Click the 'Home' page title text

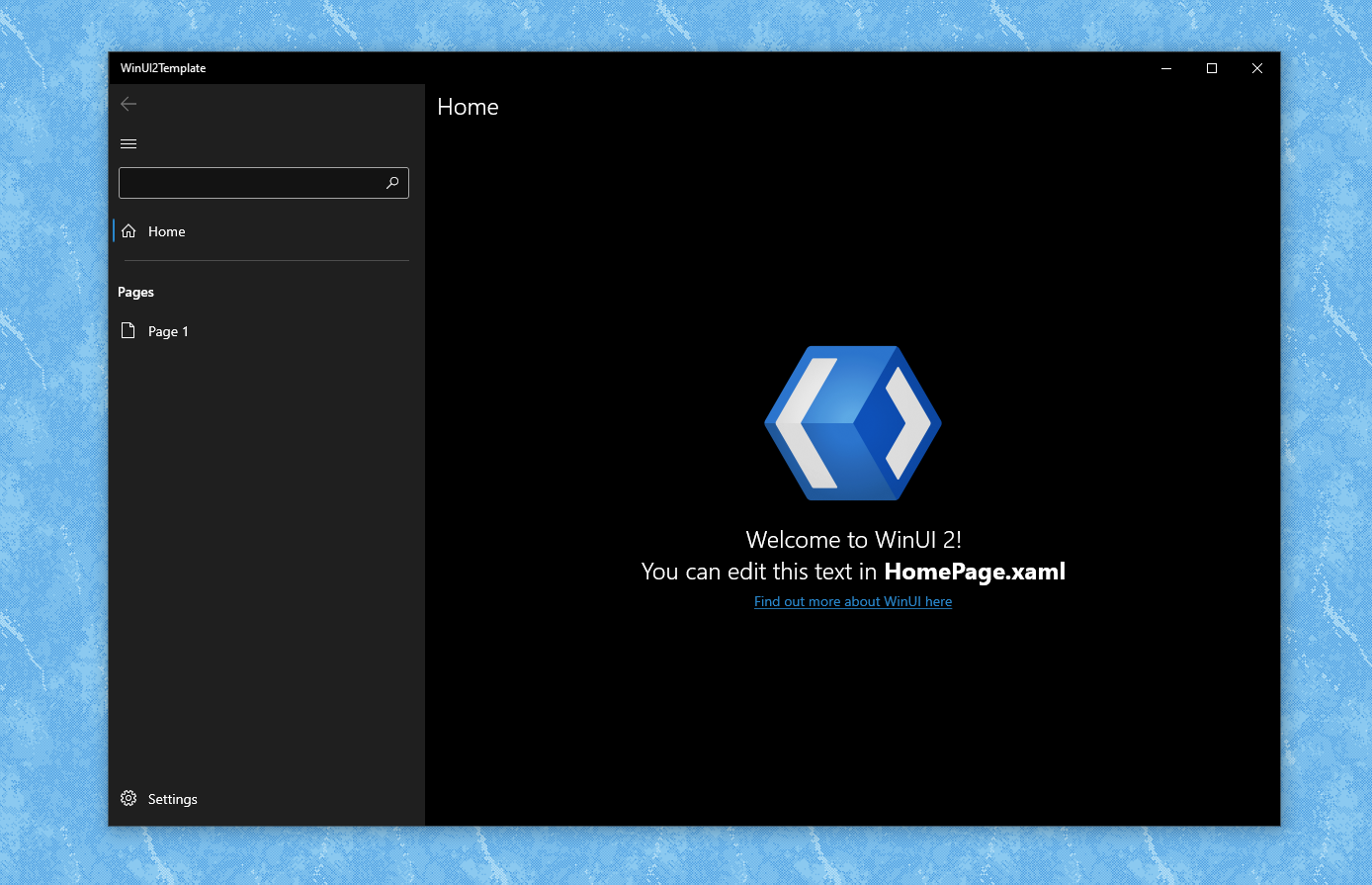click(x=468, y=107)
